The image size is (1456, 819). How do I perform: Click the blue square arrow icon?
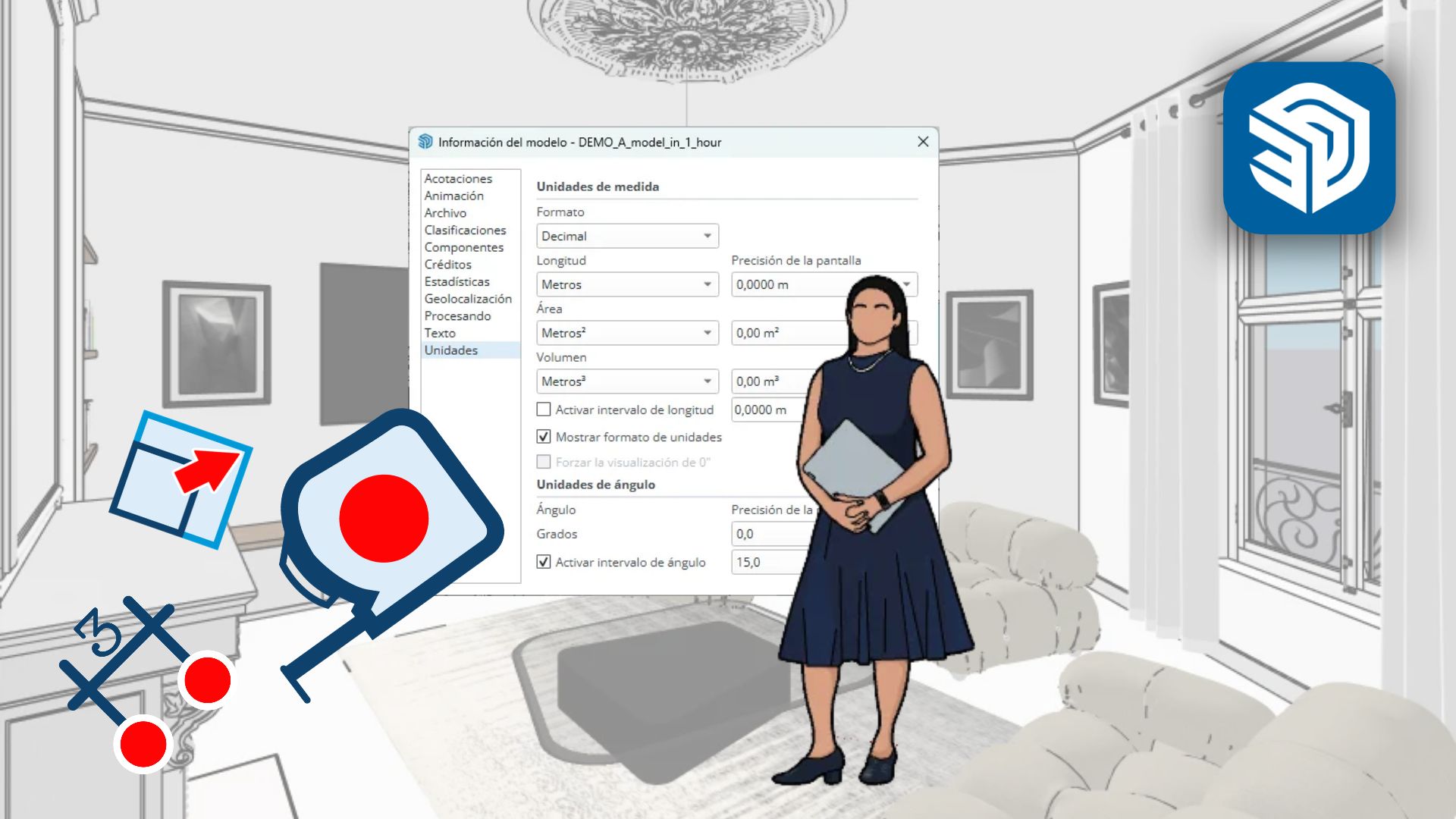click(181, 479)
